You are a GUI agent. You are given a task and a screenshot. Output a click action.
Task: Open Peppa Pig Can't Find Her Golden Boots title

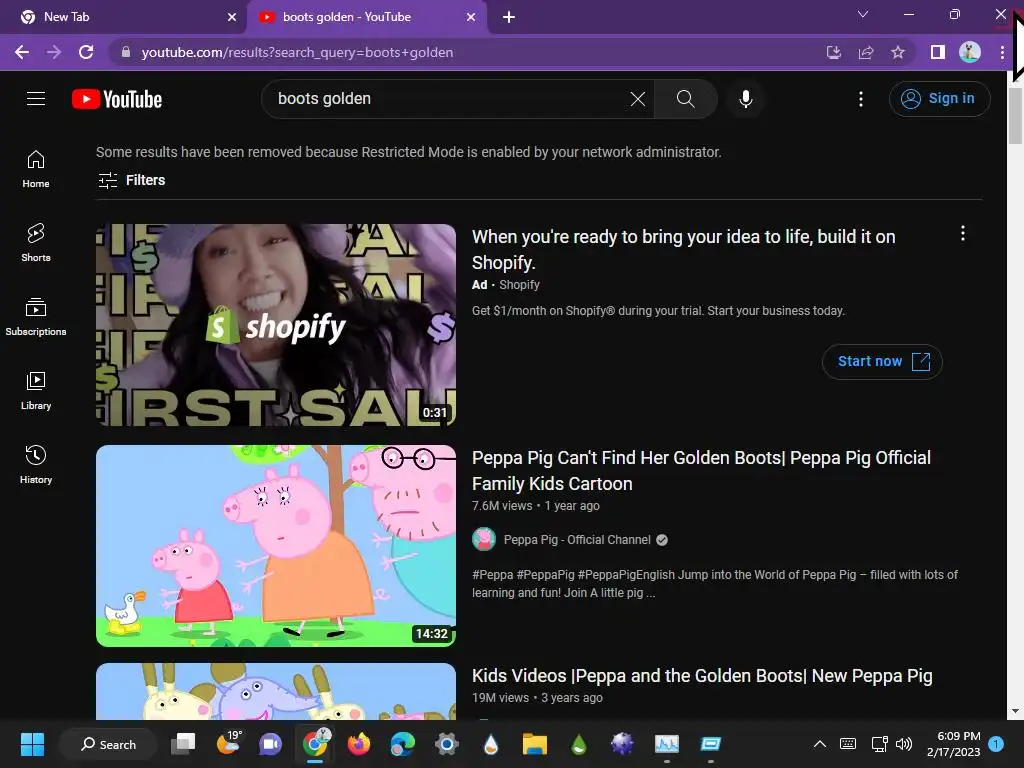click(x=701, y=470)
